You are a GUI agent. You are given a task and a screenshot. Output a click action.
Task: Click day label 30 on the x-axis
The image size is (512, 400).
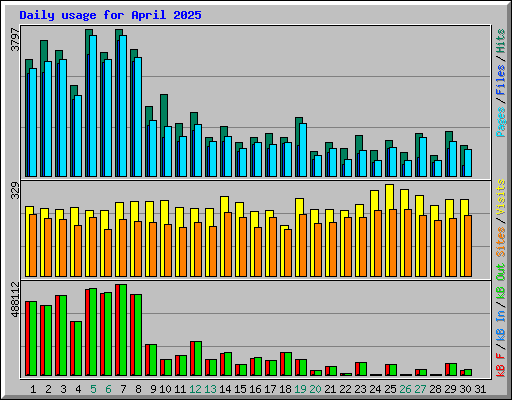tap(465, 389)
